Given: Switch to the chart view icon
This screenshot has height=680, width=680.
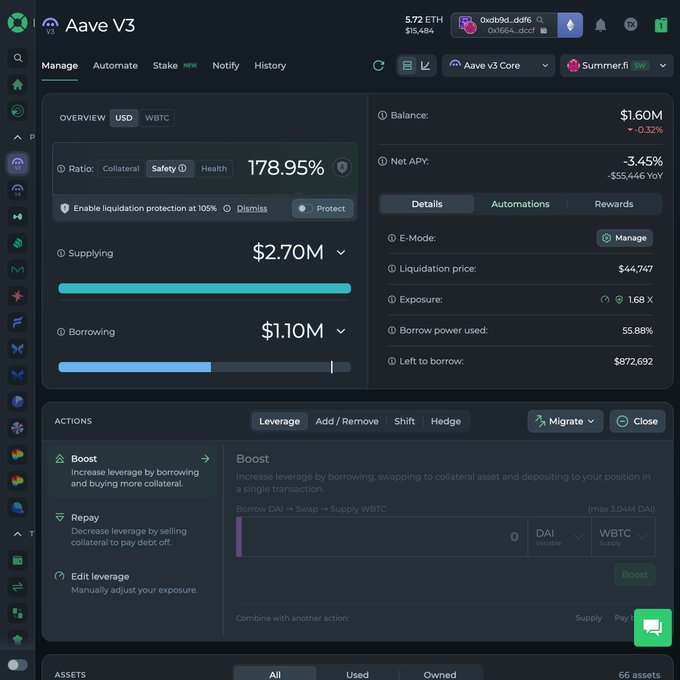Looking at the screenshot, I should tap(425, 65).
